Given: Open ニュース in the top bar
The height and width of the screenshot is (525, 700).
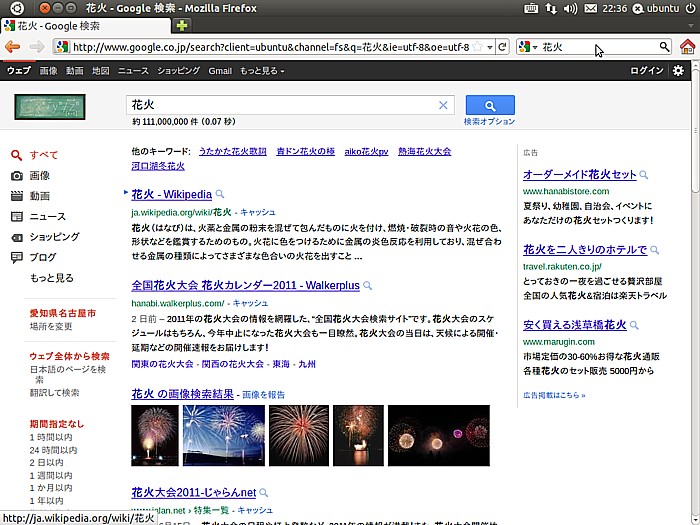Looking at the screenshot, I should pyautogui.click(x=133, y=71).
